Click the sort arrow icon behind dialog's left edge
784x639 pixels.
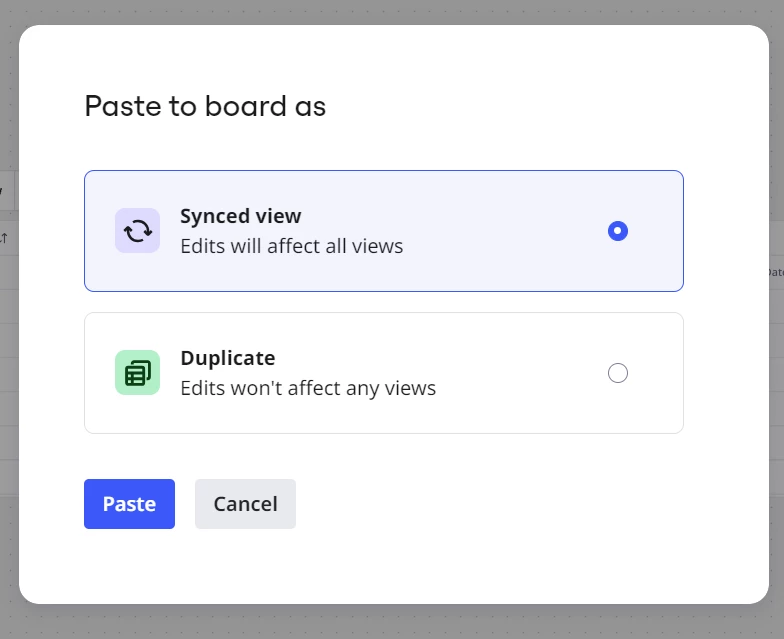(x=4, y=238)
